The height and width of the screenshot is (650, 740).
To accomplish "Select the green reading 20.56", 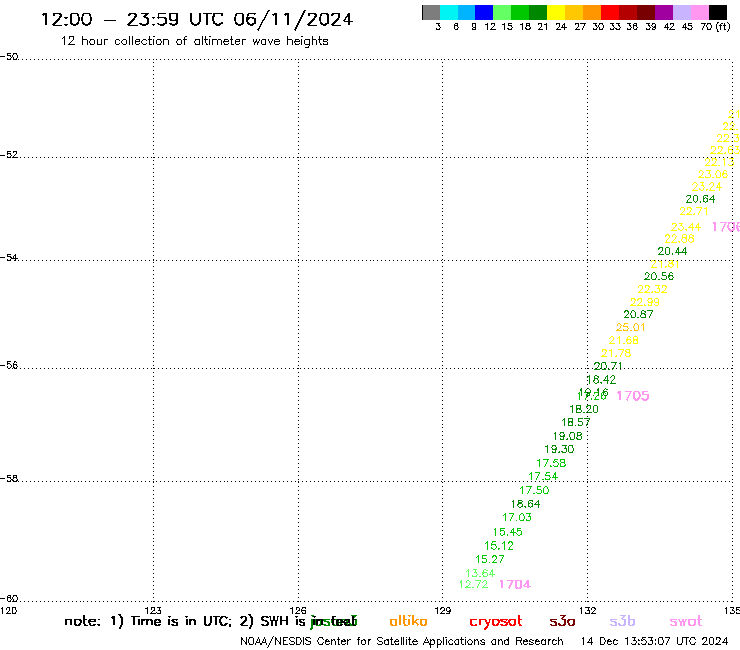I will pyautogui.click(x=659, y=276).
